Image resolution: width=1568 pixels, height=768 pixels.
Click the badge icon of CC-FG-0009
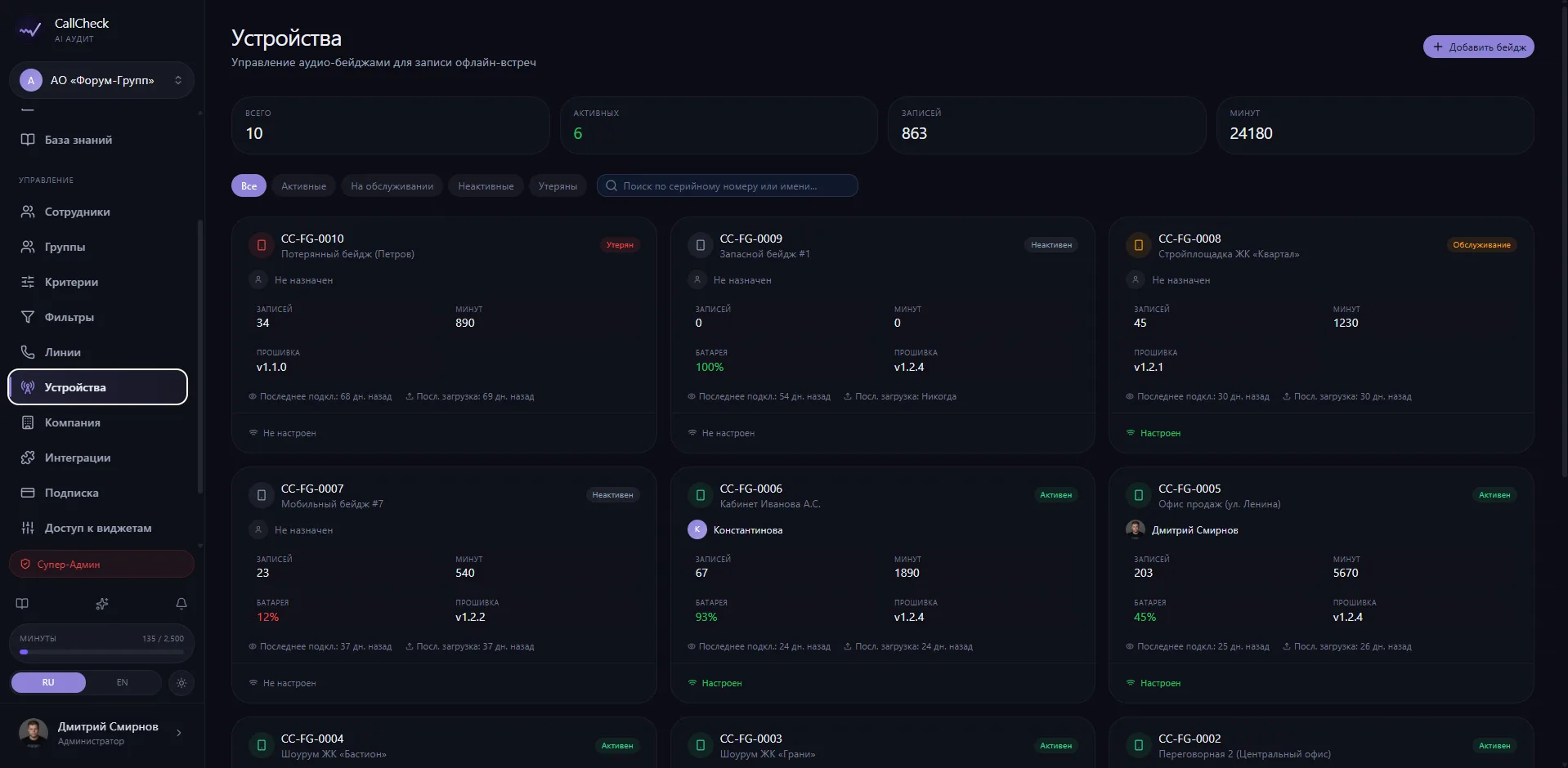[701, 245]
